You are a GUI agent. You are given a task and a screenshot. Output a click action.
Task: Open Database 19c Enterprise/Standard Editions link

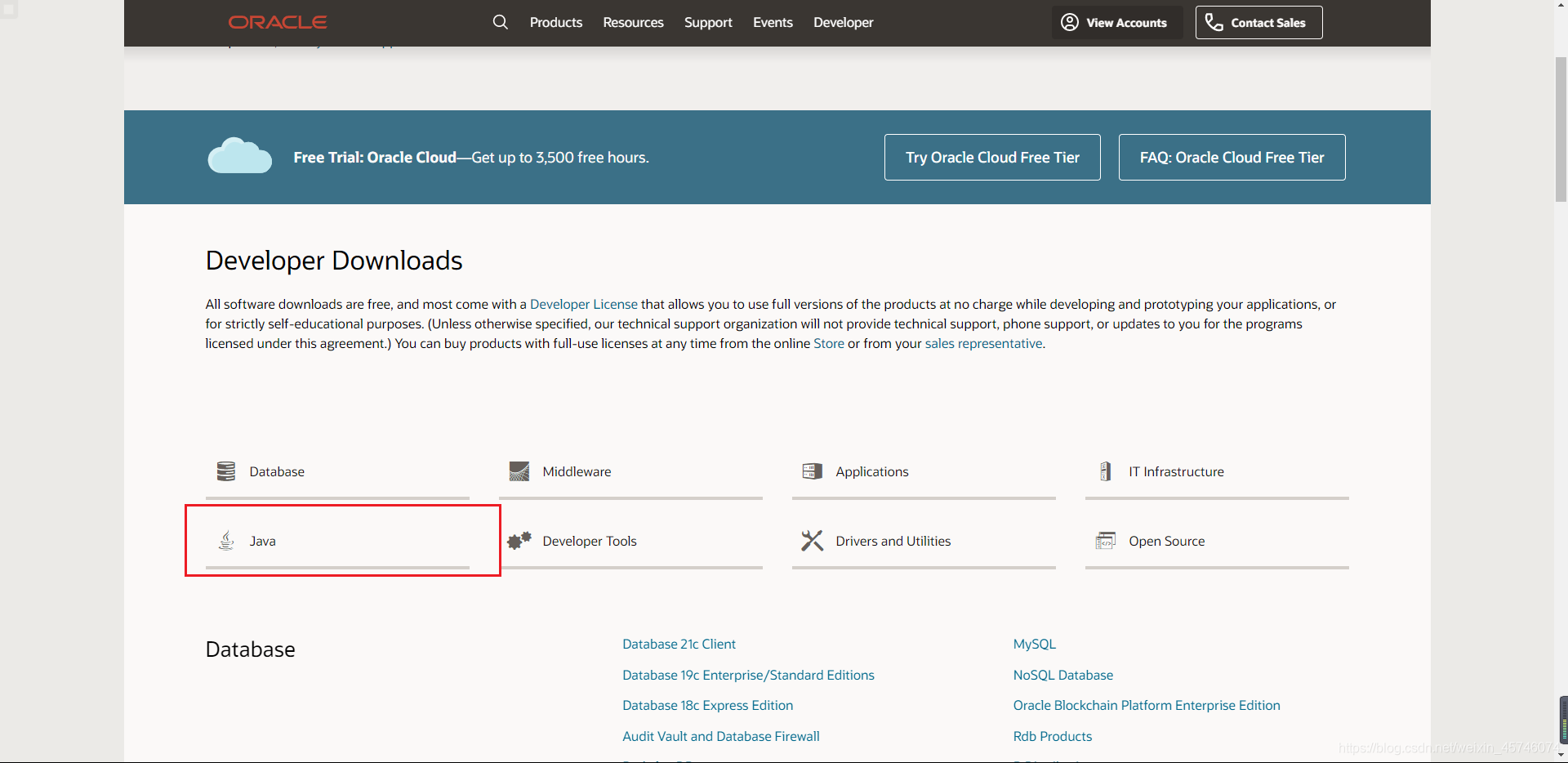[748, 675]
